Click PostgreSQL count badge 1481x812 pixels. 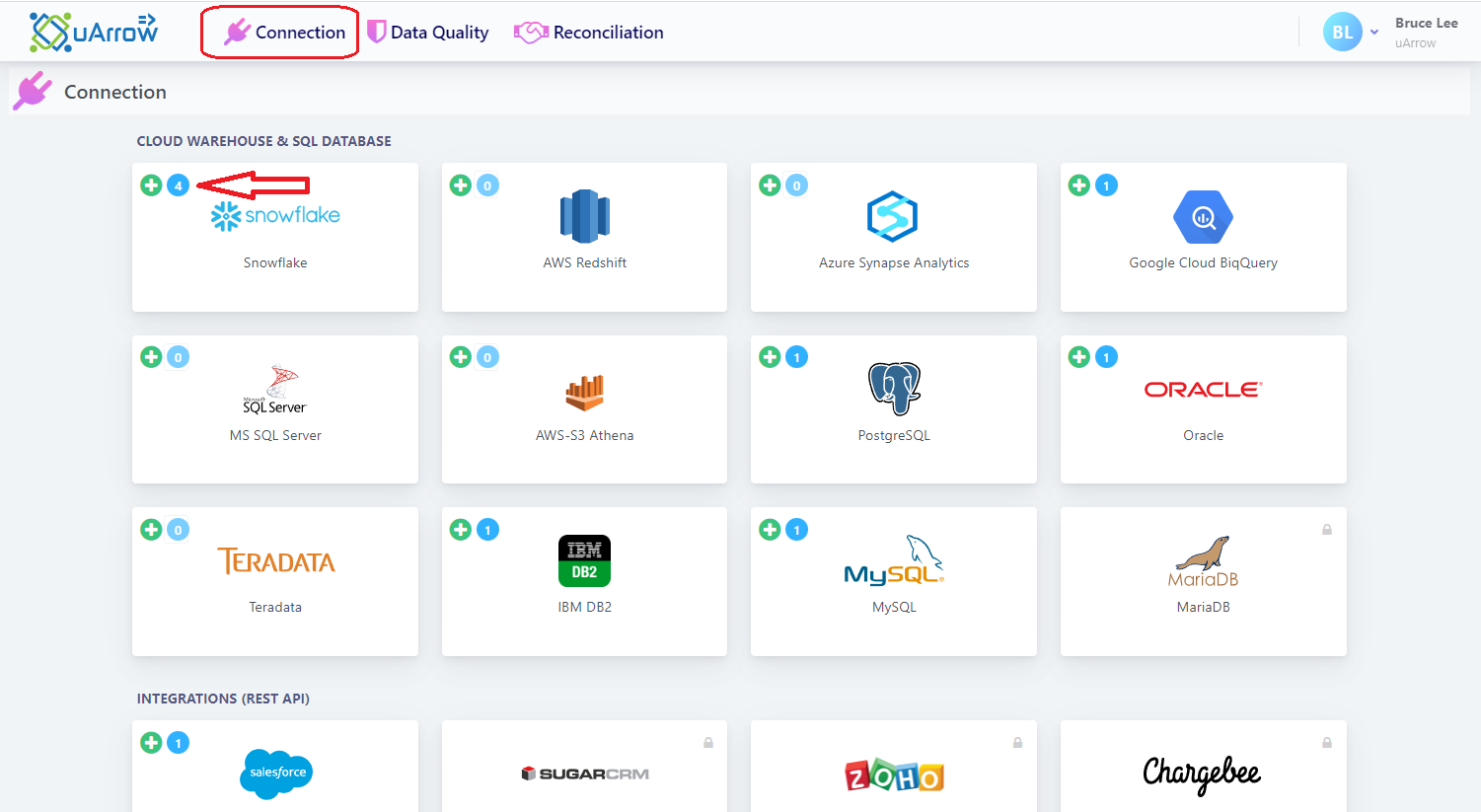797,357
